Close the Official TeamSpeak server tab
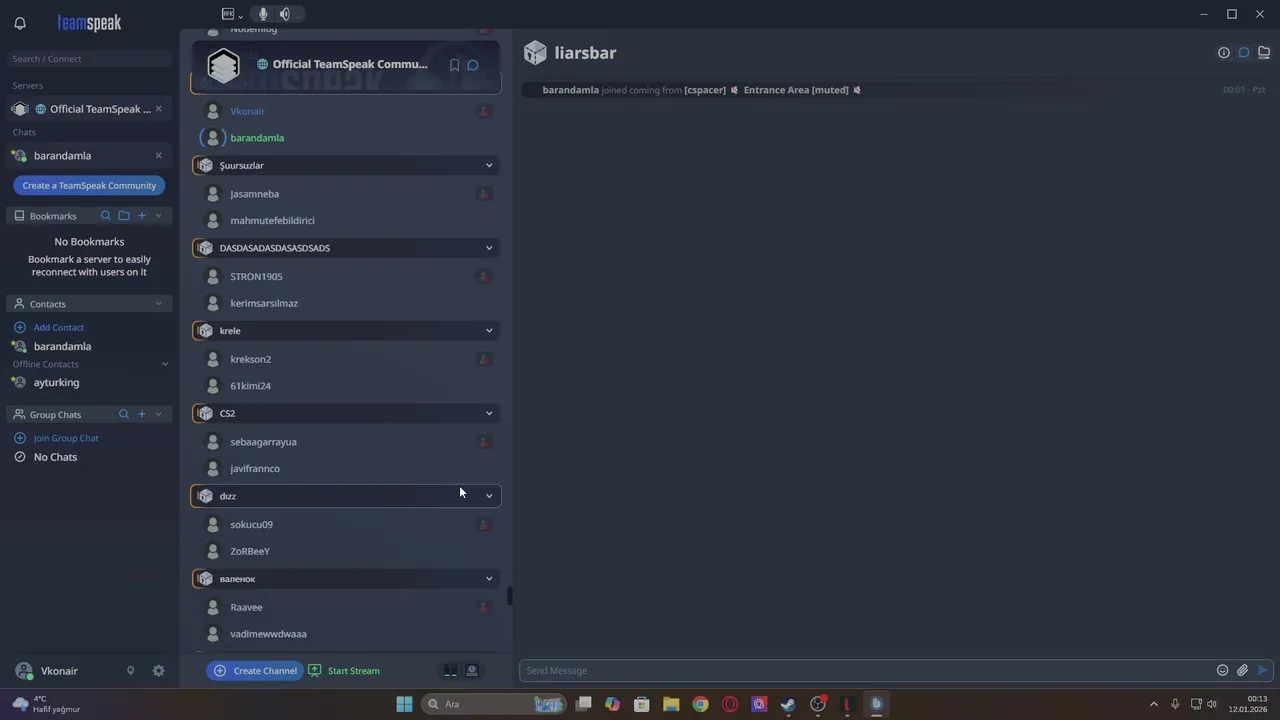Viewport: 1280px width, 720px height. (x=158, y=109)
